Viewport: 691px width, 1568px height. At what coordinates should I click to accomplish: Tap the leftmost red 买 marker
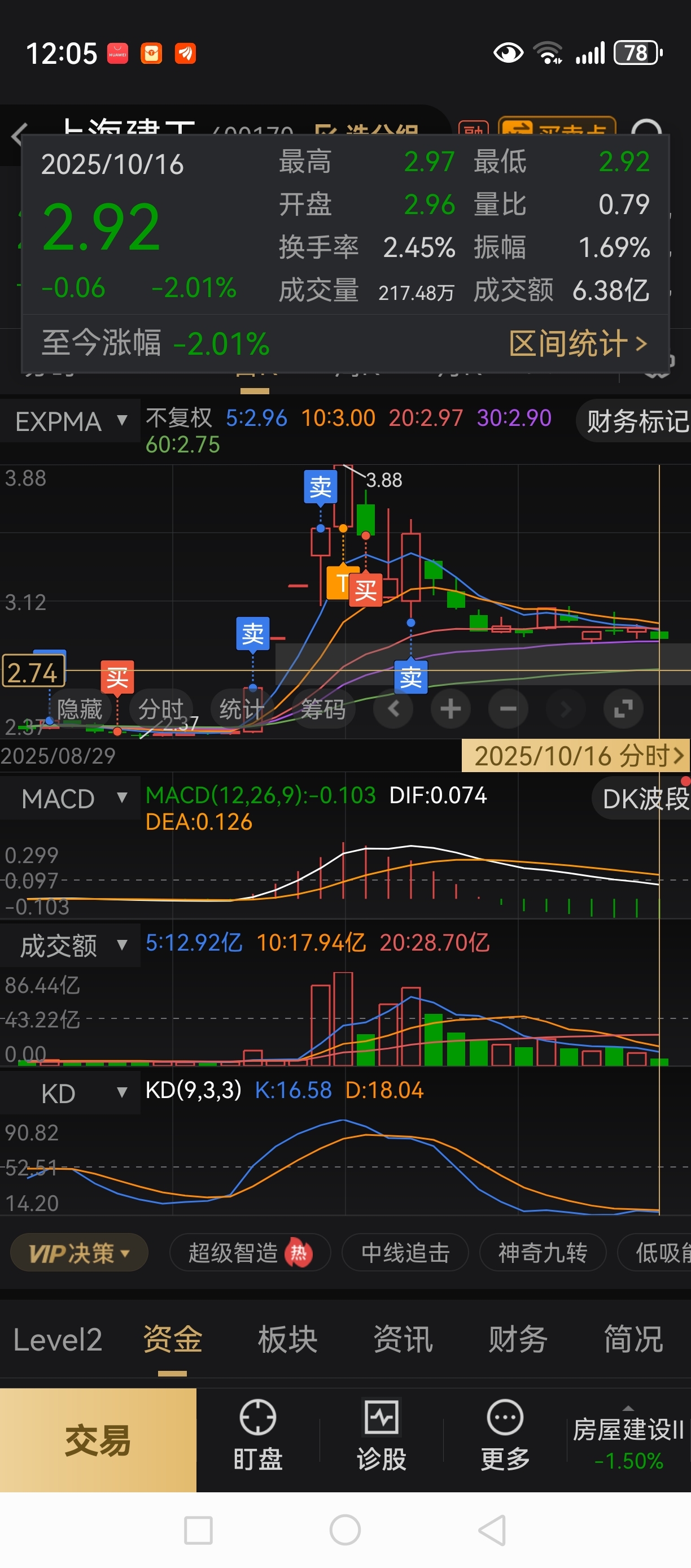pos(117,677)
